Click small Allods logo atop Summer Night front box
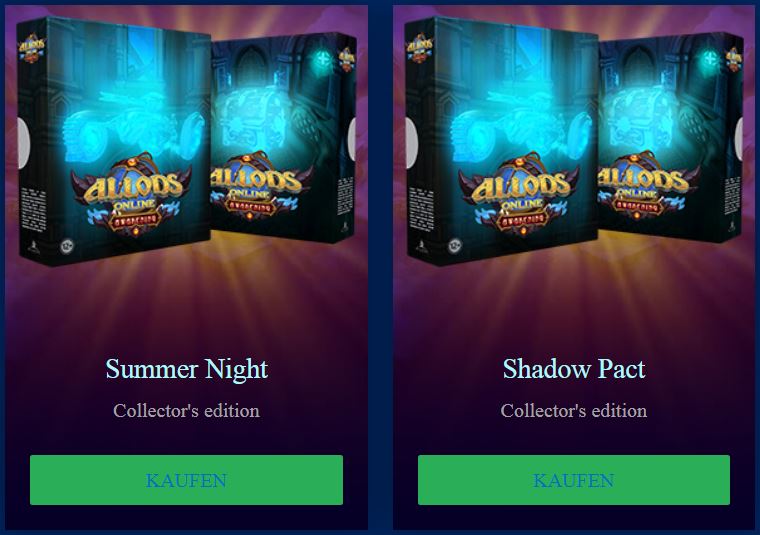 (32, 49)
